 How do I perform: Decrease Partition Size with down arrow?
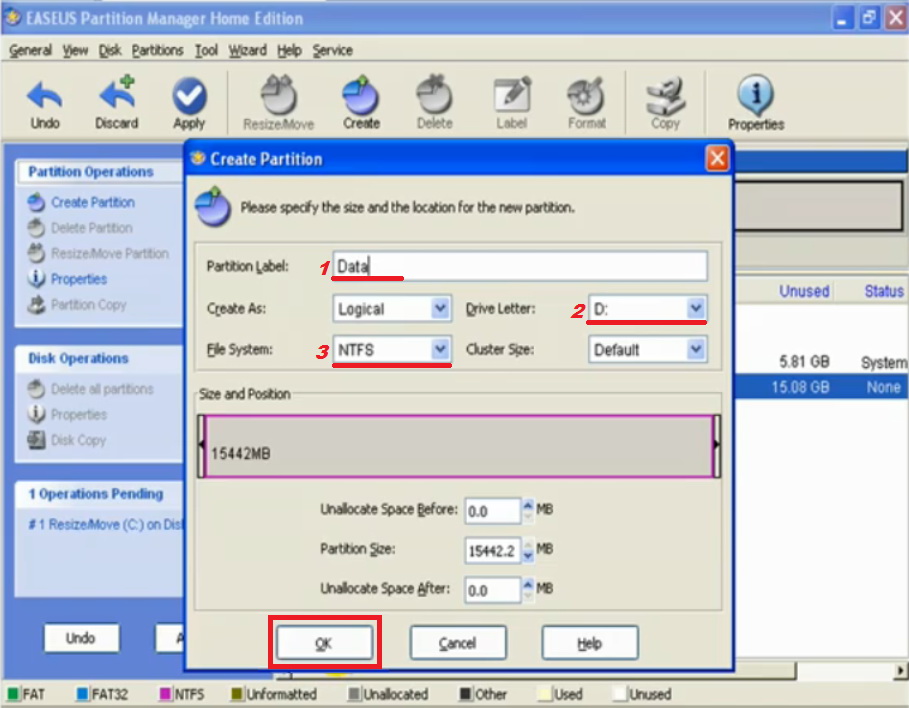(x=528, y=557)
